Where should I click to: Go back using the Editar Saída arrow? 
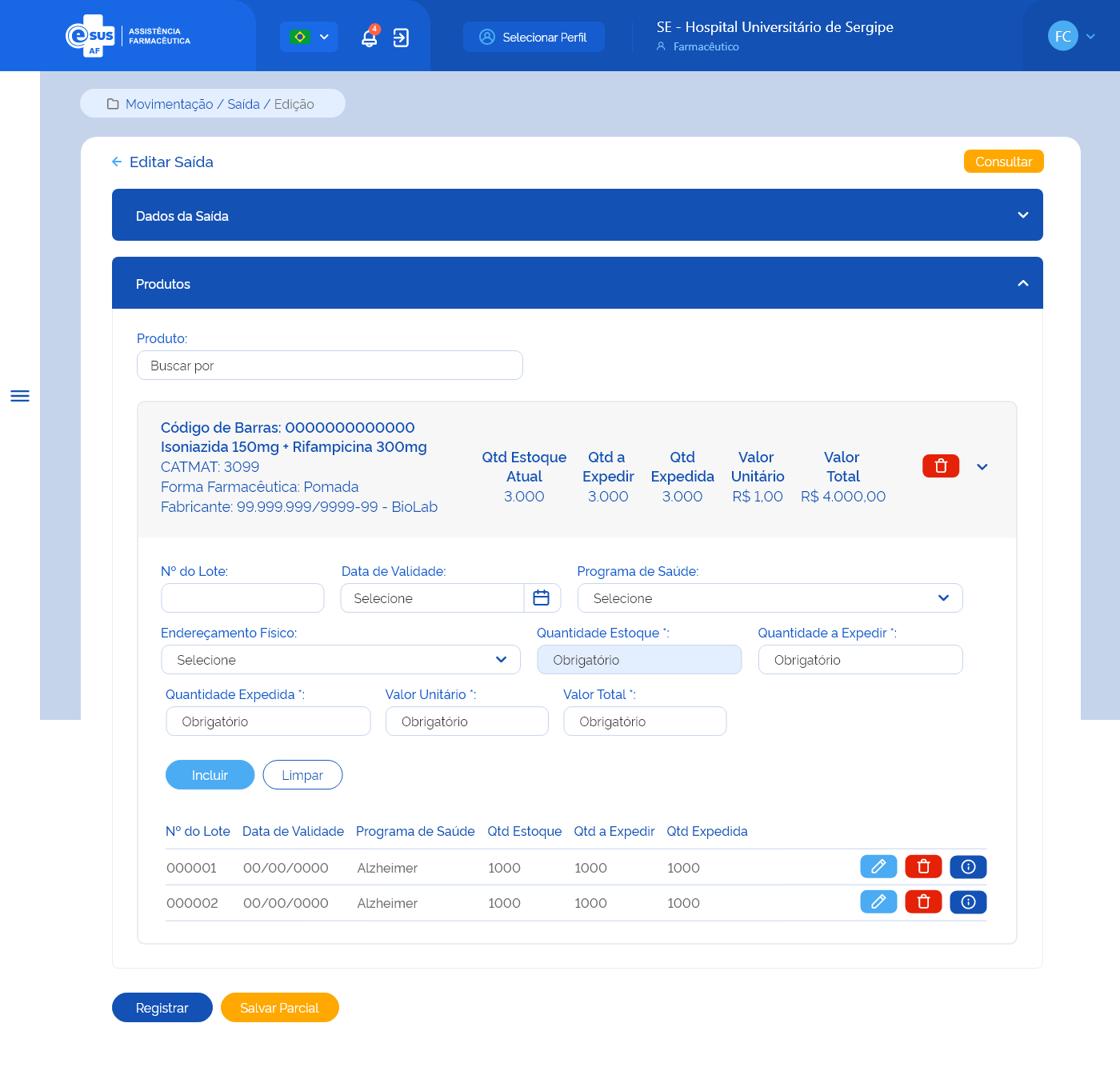(x=117, y=162)
